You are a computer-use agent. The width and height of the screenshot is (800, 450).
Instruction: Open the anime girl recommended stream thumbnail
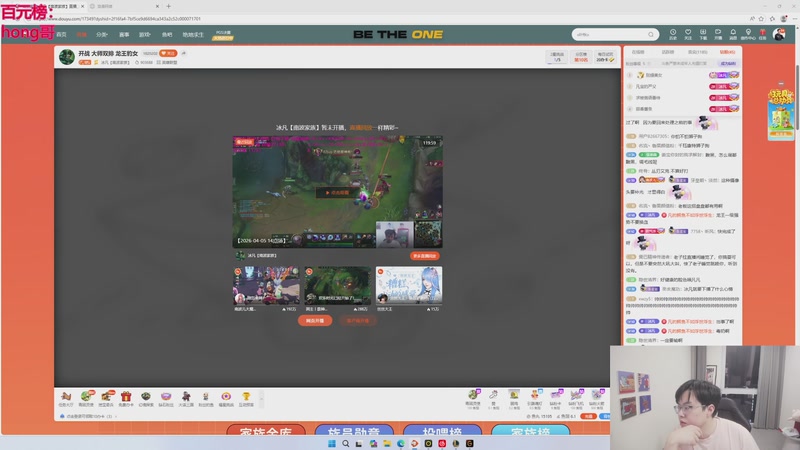[409, 285]
